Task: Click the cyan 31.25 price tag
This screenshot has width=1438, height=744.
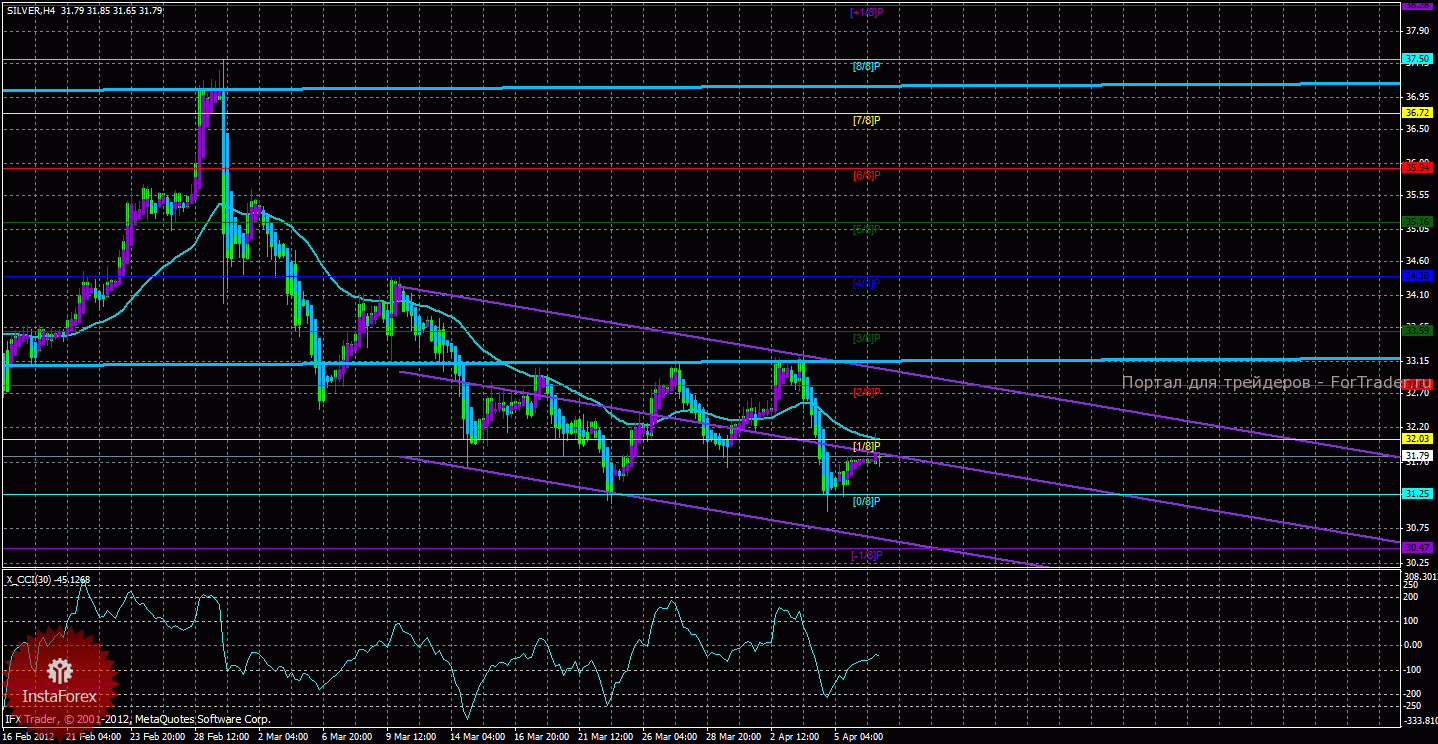Action: click(x=1418, y=493)
